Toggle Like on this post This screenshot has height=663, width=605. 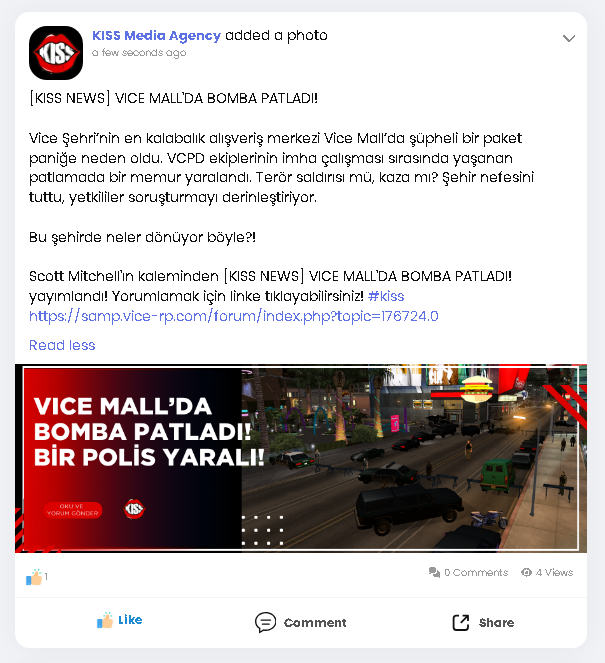pos(120,620)
